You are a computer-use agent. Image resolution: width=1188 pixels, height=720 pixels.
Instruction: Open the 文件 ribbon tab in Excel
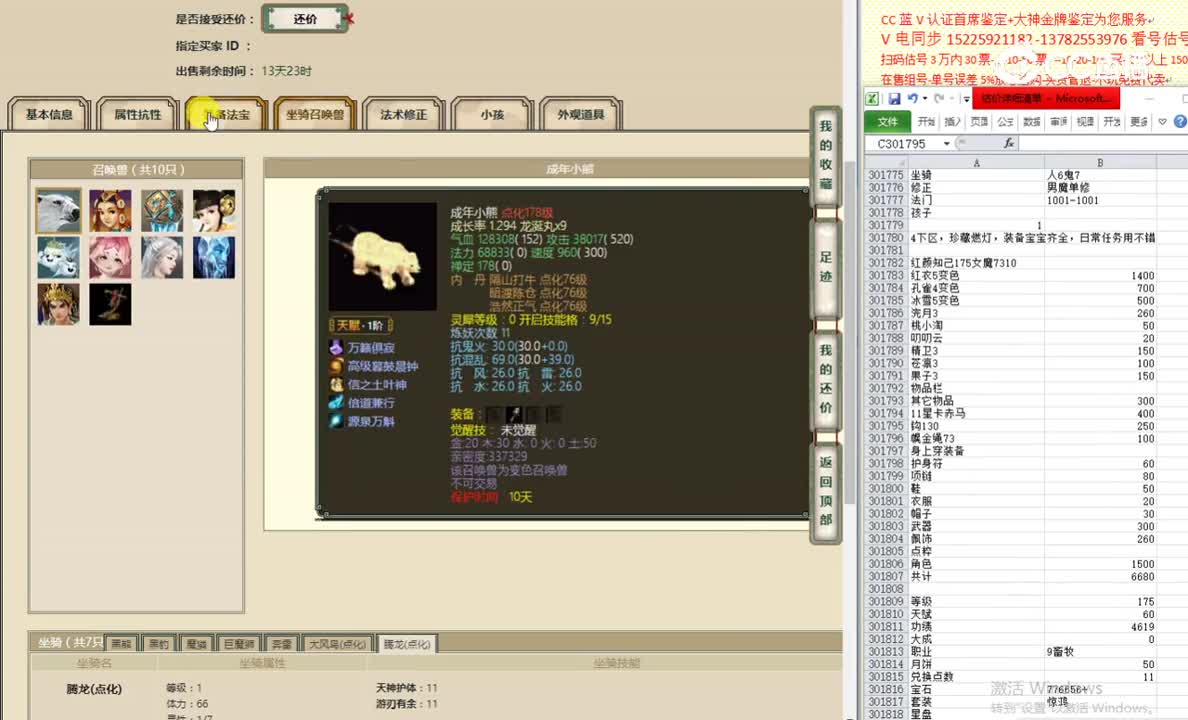[890, 121]
